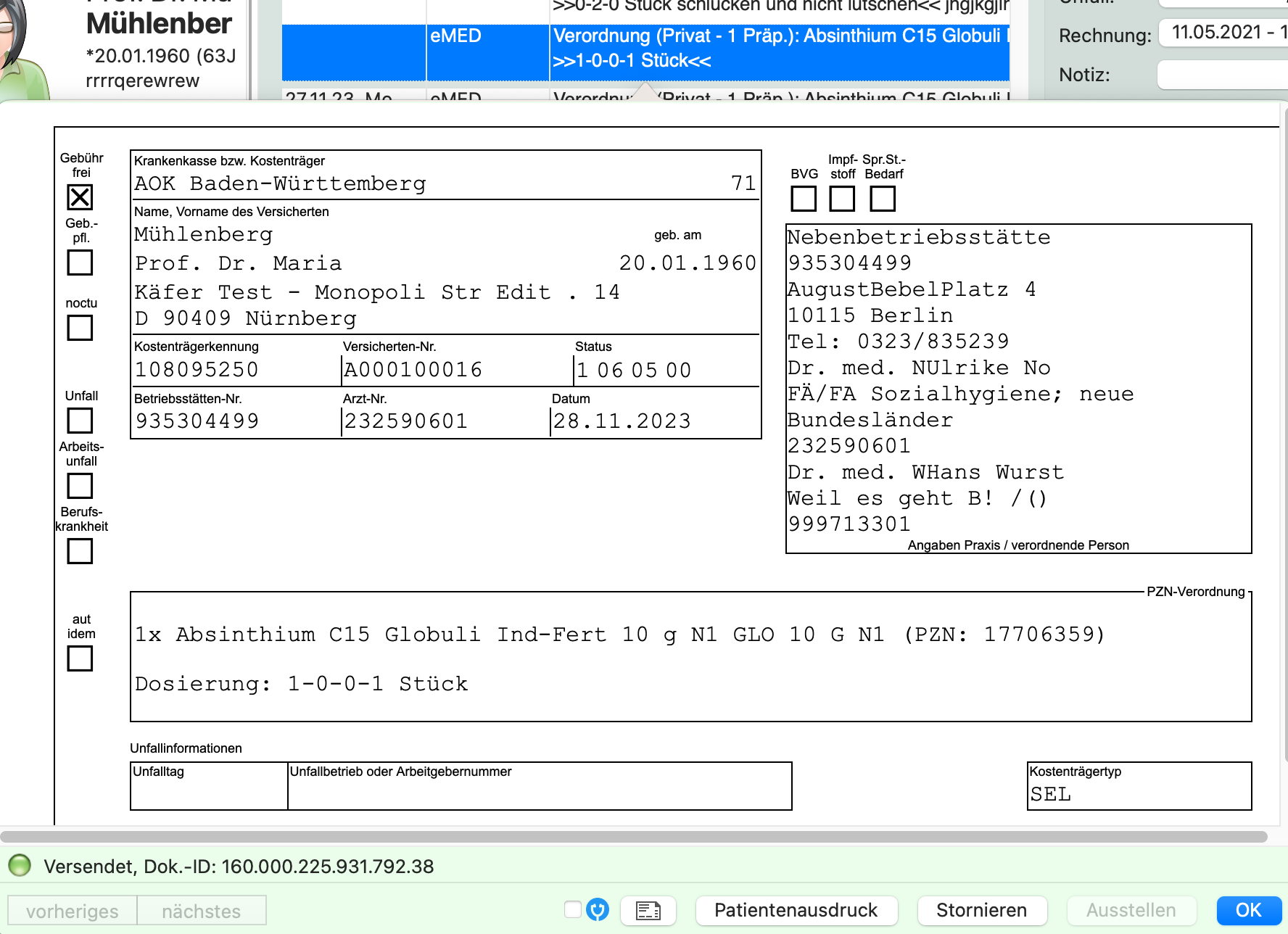This screenshot has width=1288, height=934.
Task: Check the BVG checkbox
Action: tap(804, 199)
